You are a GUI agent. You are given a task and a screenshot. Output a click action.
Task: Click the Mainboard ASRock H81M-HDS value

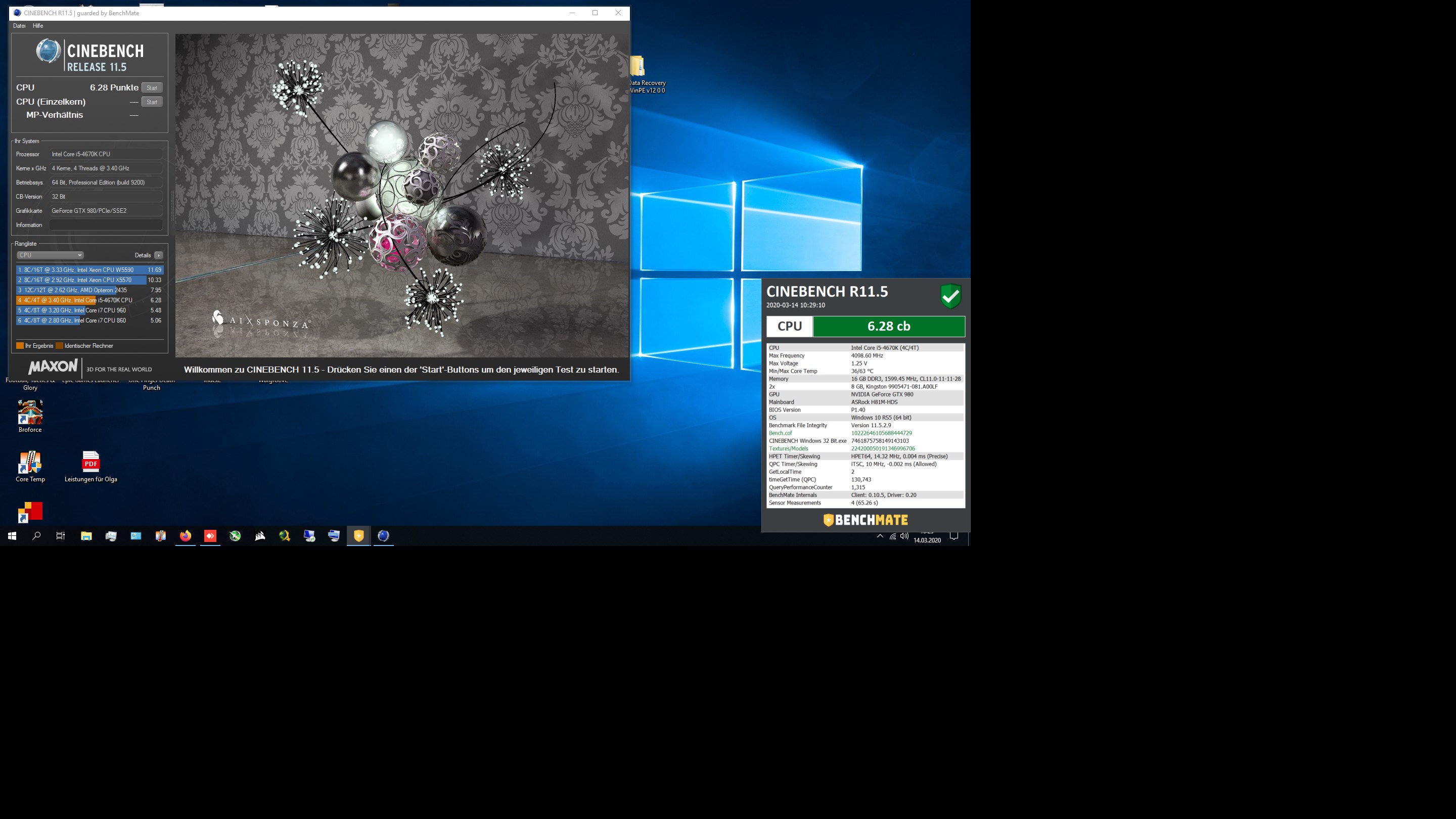pos(874,402)
